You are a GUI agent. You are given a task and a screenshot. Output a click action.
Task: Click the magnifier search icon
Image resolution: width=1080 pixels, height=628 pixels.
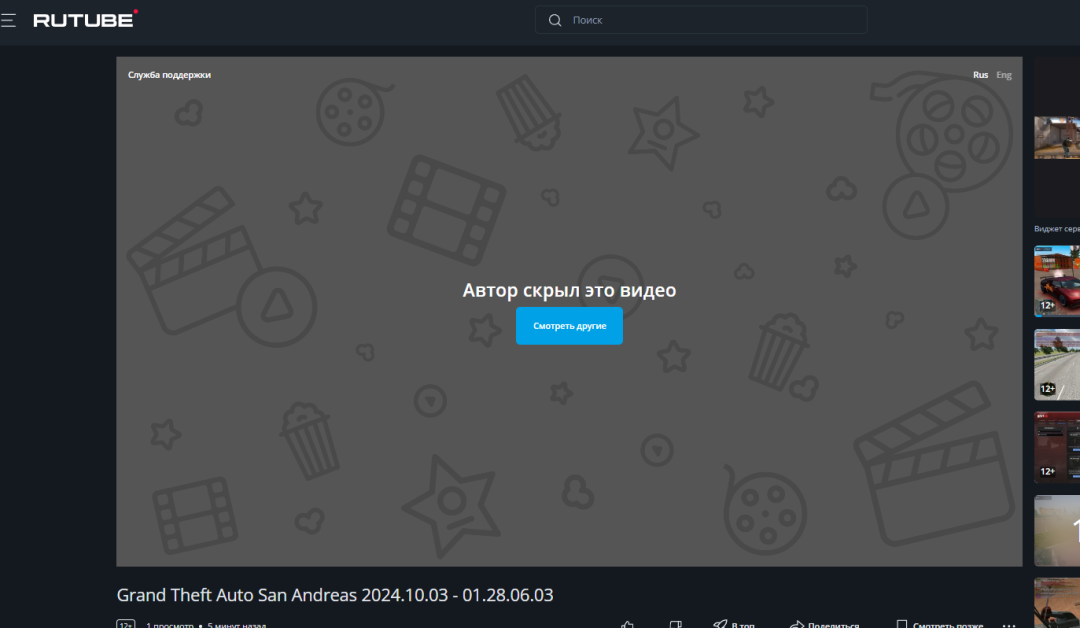tap(555, 20)
